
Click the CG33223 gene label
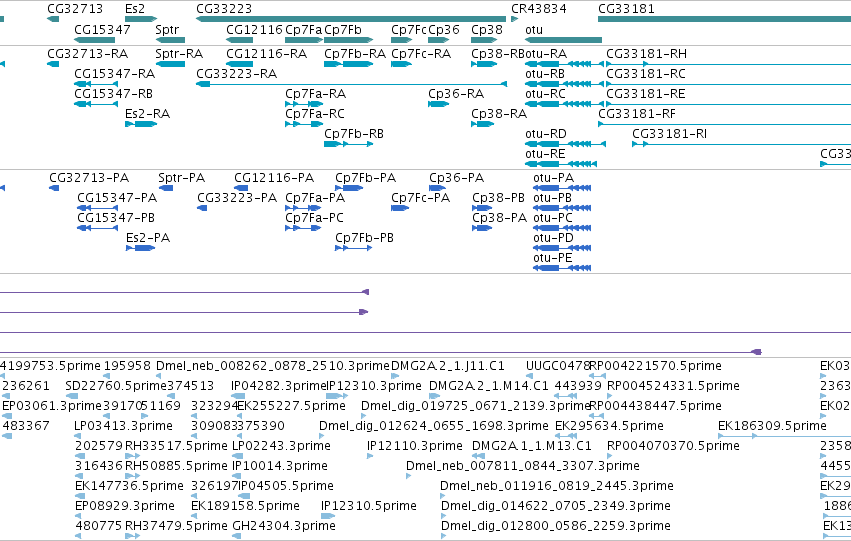pos(224,9)
